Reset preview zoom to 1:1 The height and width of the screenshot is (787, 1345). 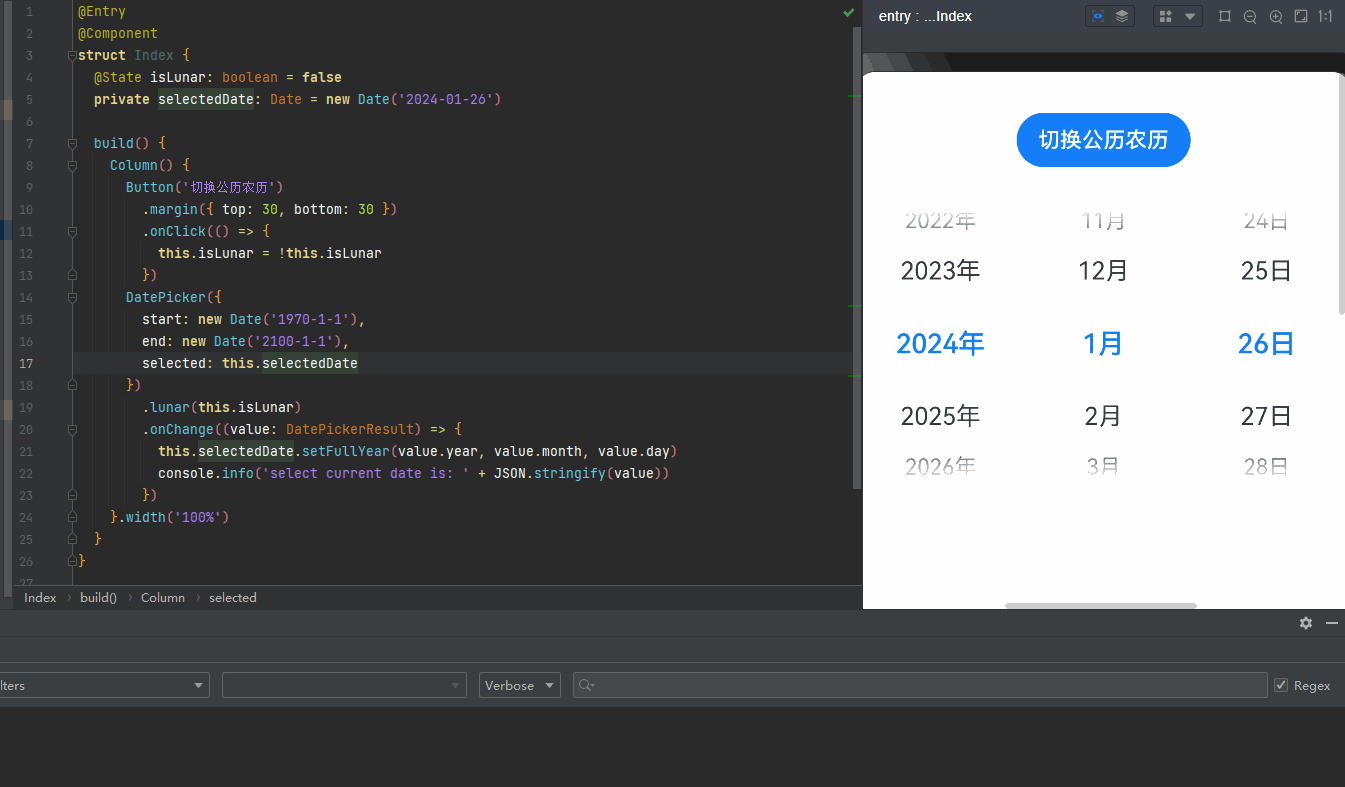tap(1325, 16)
